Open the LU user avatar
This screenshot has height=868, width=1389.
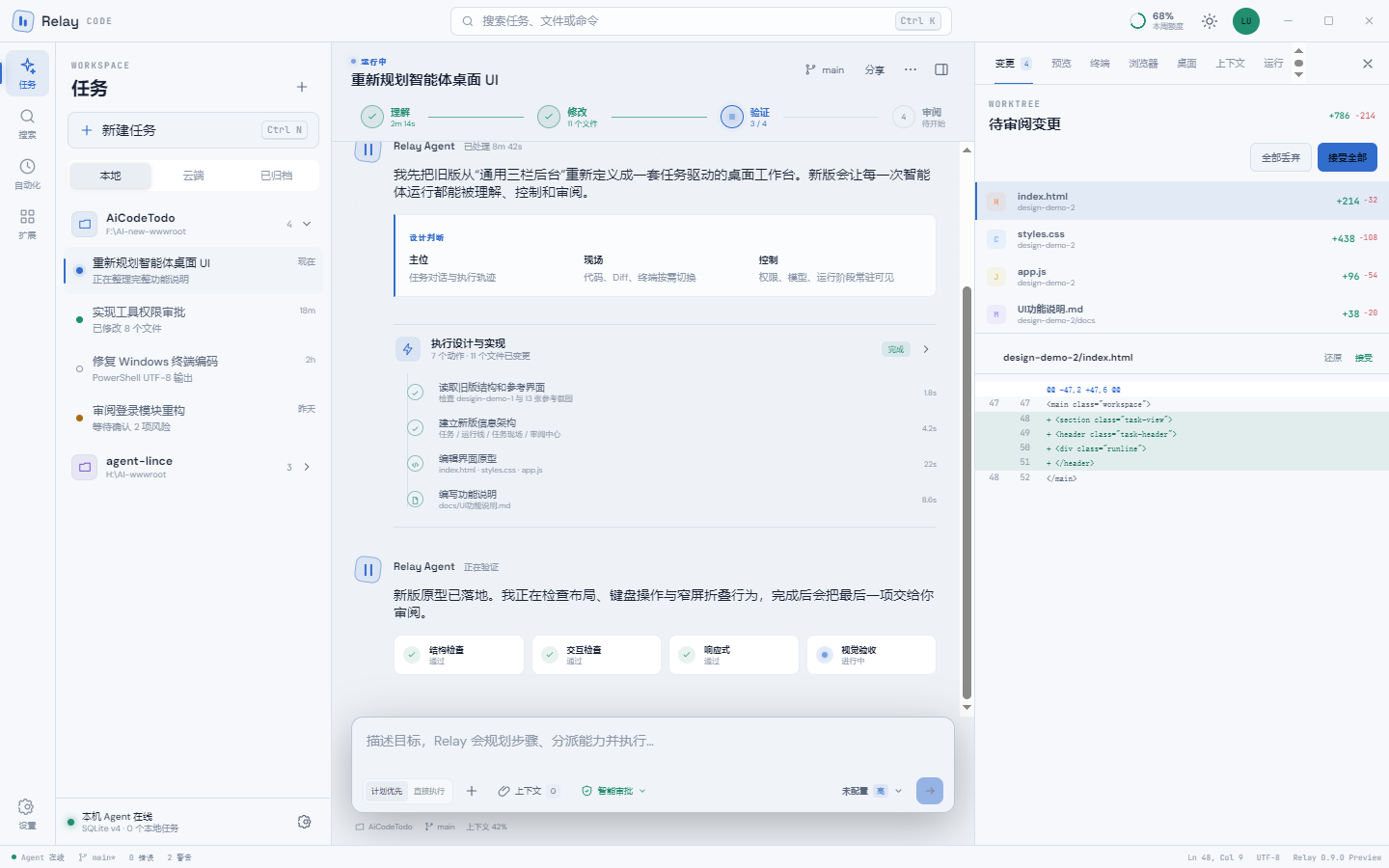click(x=1246, y=20)
